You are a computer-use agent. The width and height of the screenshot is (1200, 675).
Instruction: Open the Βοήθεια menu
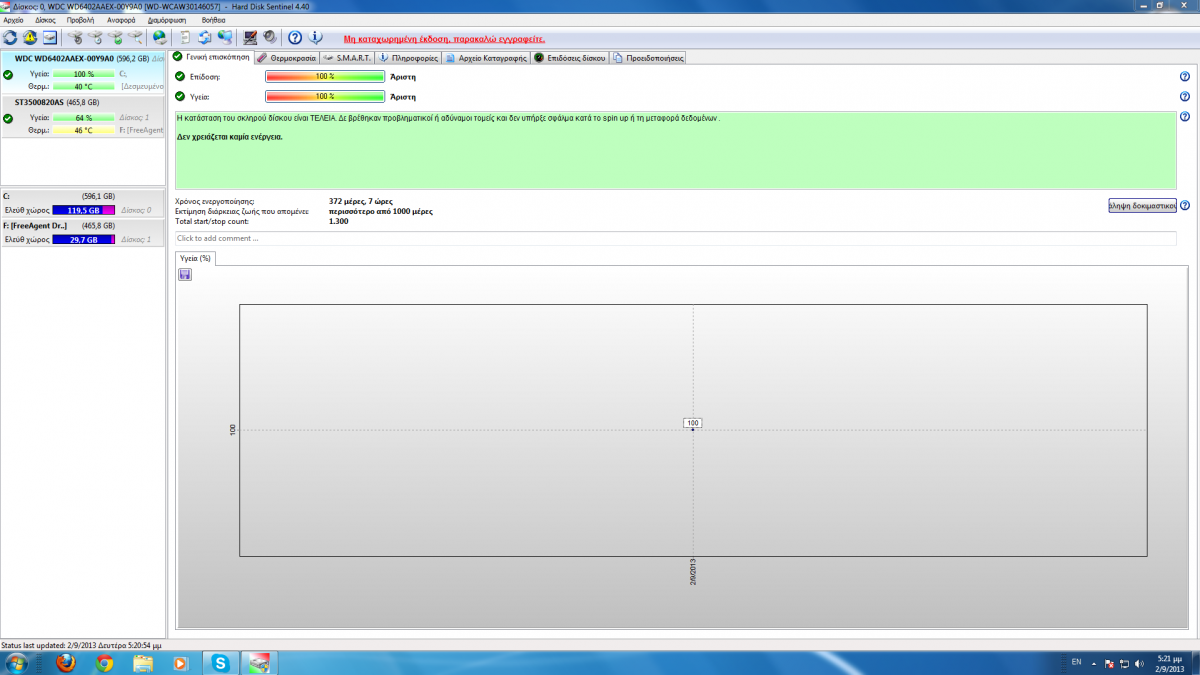pyautogui.click(x=213, y=20)
